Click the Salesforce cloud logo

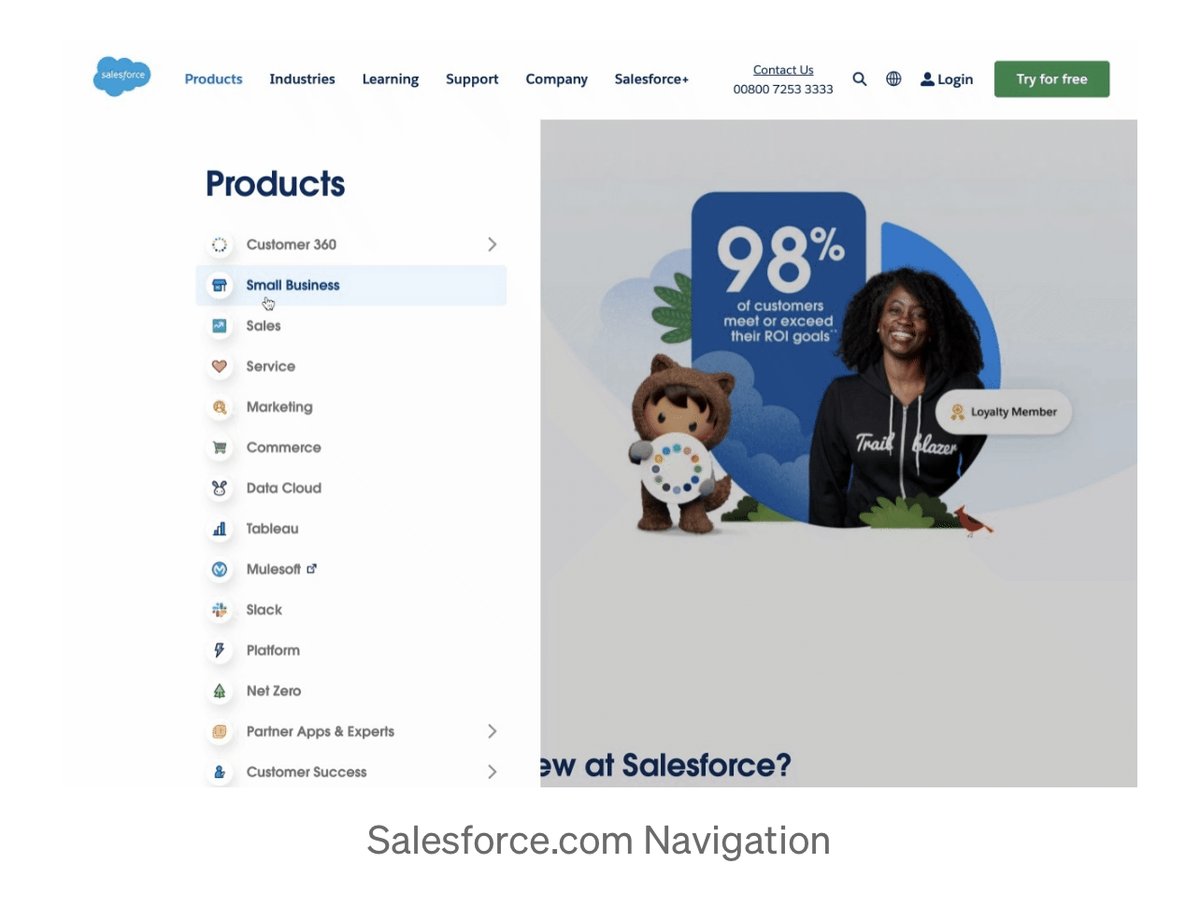(x=122, y=77)
